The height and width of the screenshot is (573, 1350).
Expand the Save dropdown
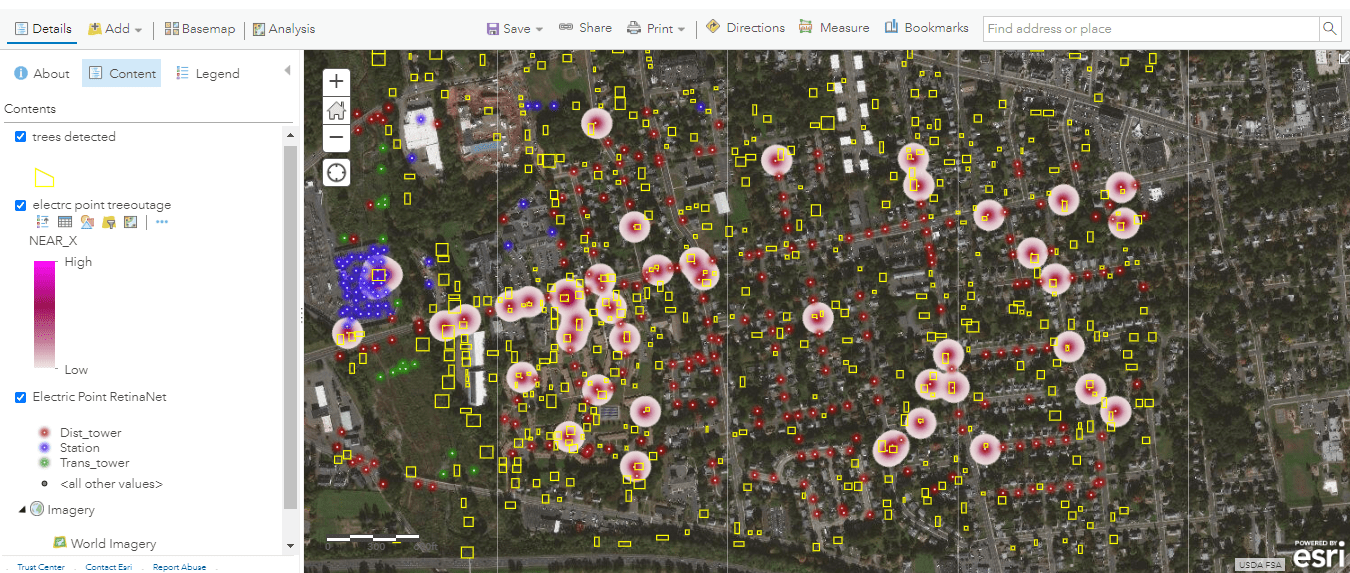[x=514, y=29]
